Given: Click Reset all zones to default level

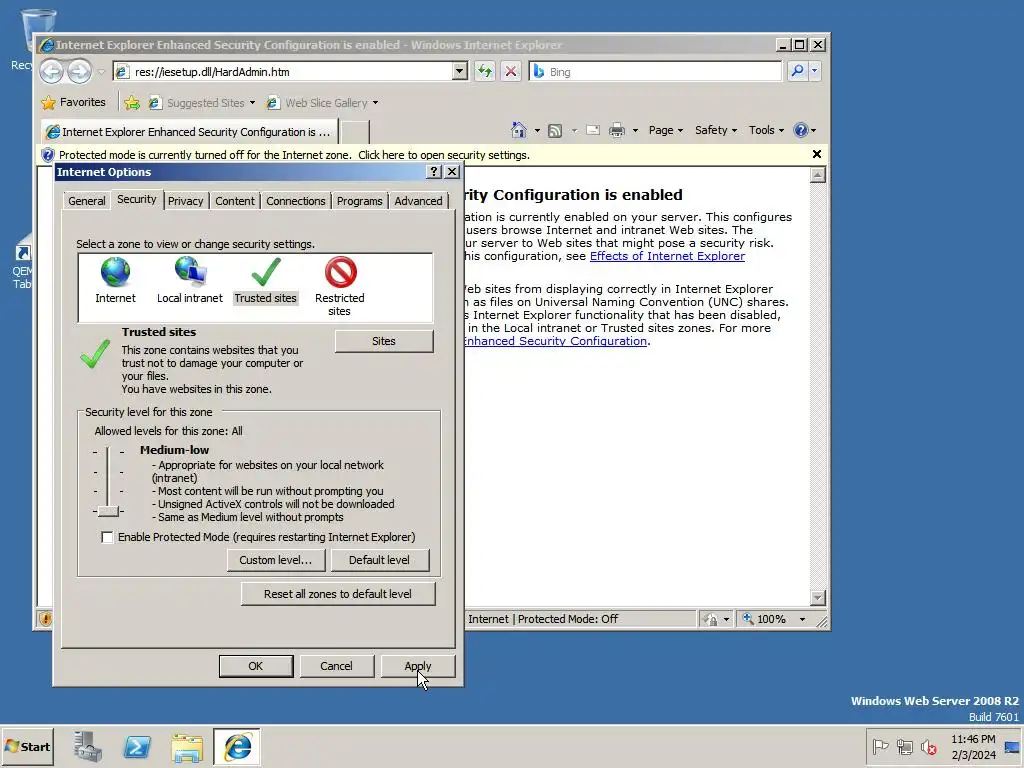Looking at the screenshot, I should click(x=338, y=594).
